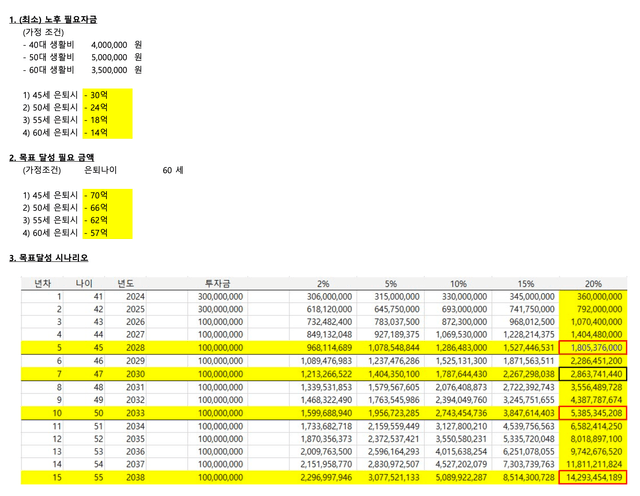Click the '년차' column header
This screenshot has height=496, width=640.
(42, 283)
